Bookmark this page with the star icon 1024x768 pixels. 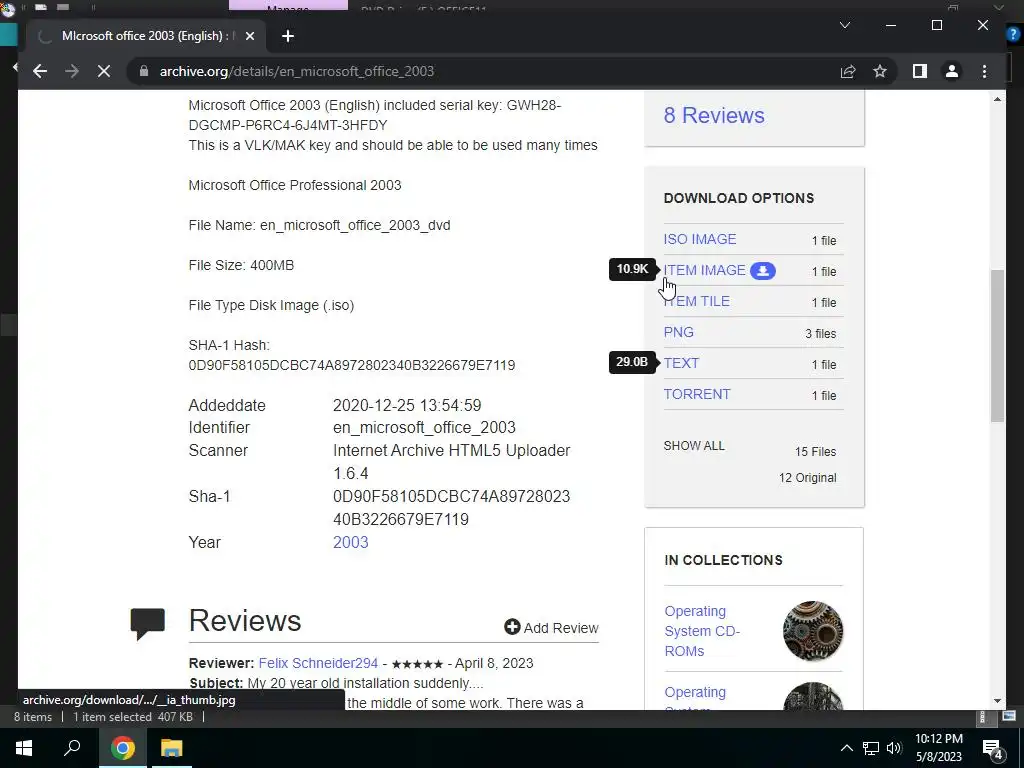[880, 71]
